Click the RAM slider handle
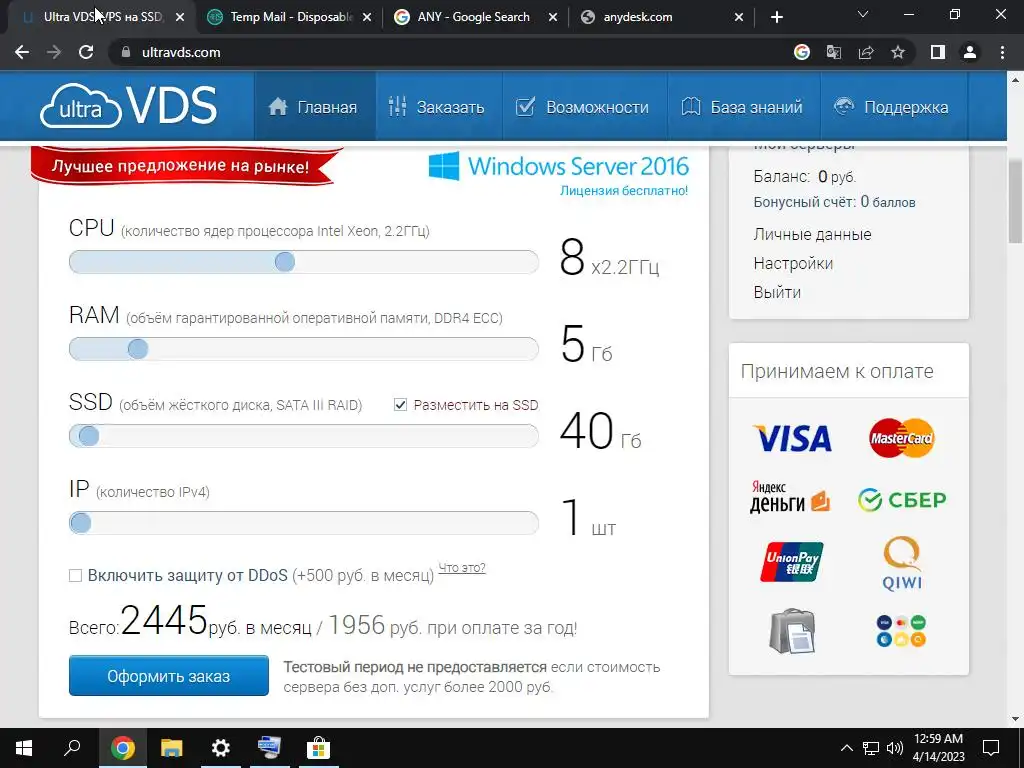Viewport: 1024px width, 768px height. pyautogui.click(x=138, y=349)
